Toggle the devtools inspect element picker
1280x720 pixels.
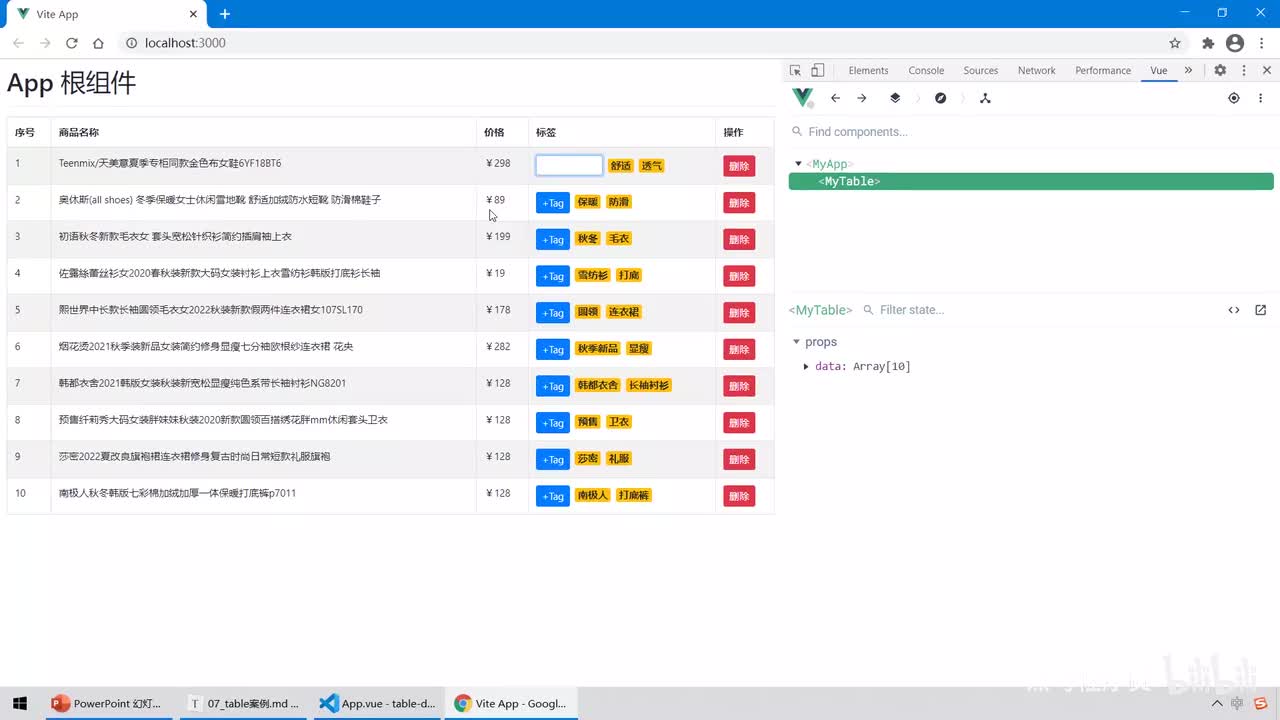(795, 70)
